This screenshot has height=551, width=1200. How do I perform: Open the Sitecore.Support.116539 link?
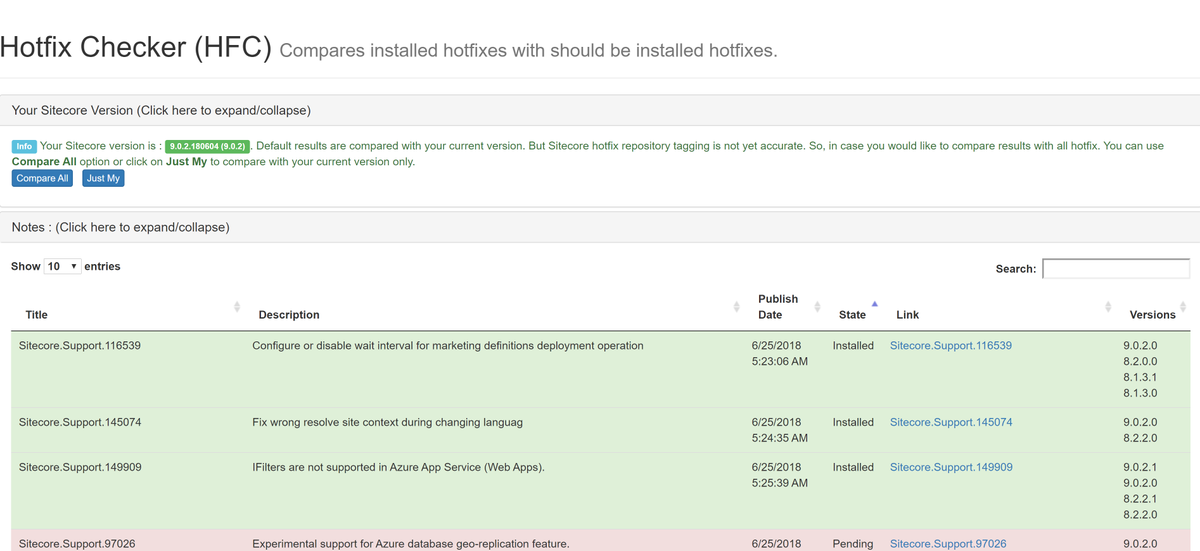(x=950, y=346)
